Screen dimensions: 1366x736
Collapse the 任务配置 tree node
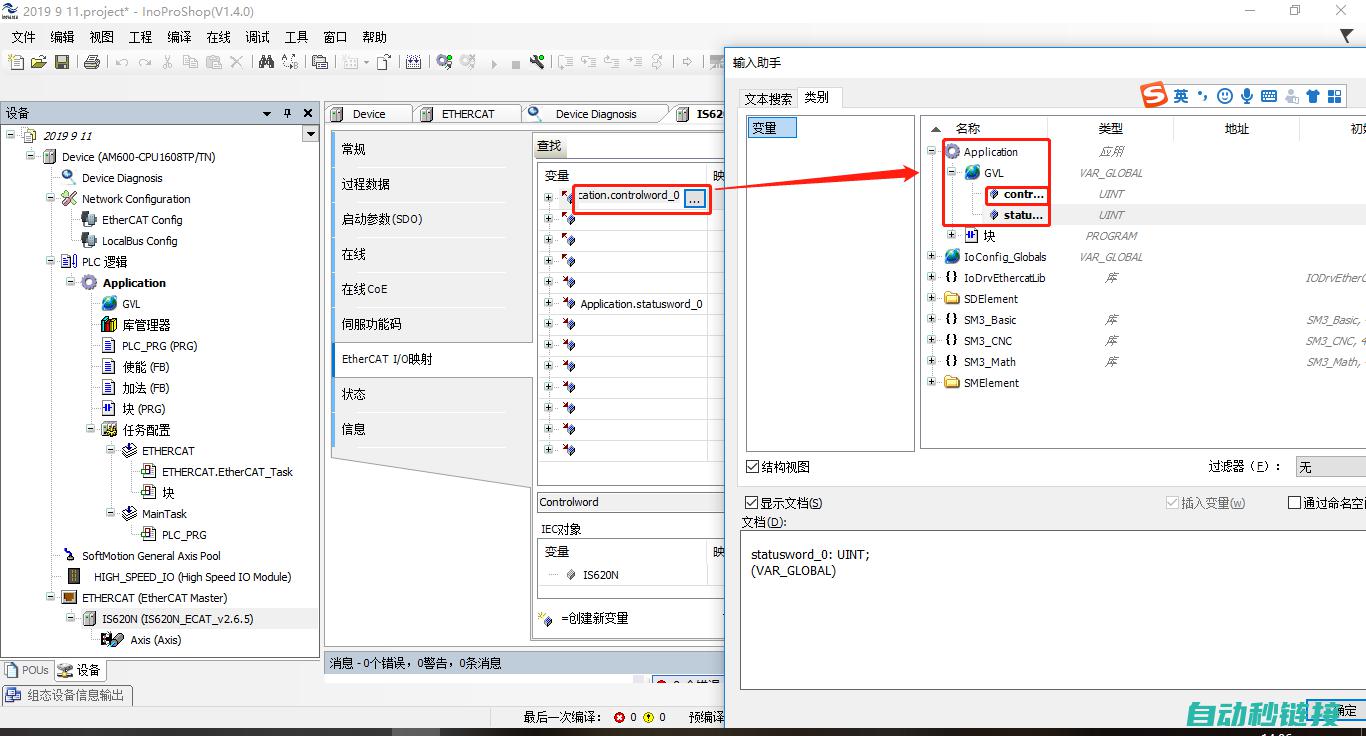[91, 430]
